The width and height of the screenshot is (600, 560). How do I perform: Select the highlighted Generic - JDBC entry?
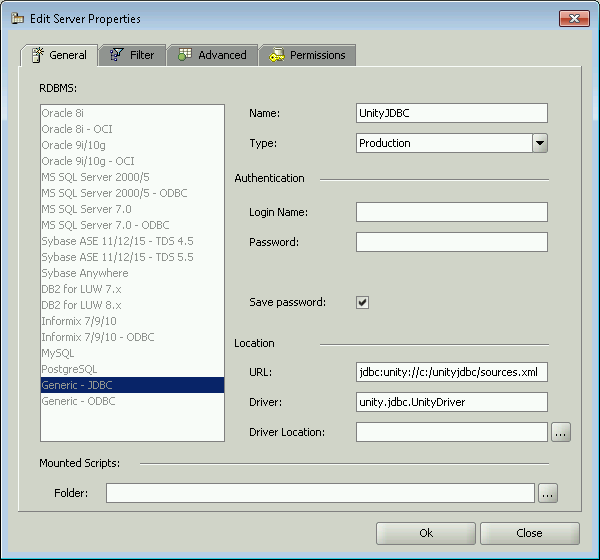pyautogui.click(x=132, y=385)
